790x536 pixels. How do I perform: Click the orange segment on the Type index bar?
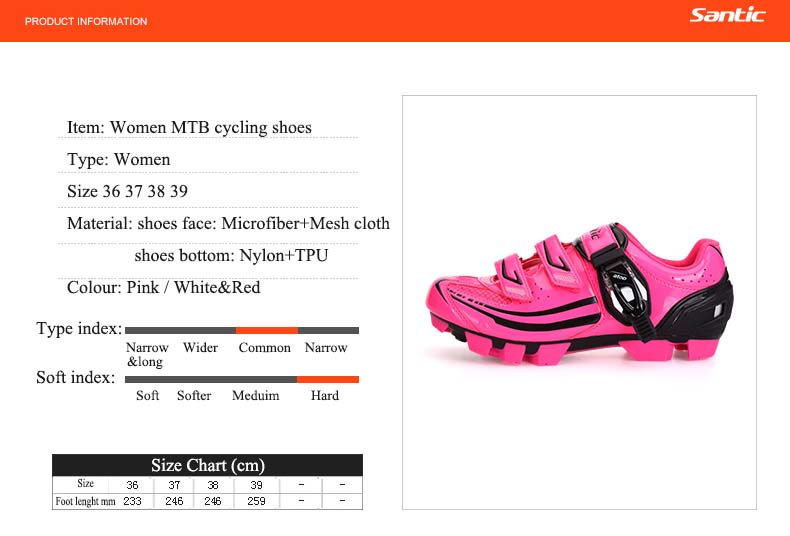point(267,330)
